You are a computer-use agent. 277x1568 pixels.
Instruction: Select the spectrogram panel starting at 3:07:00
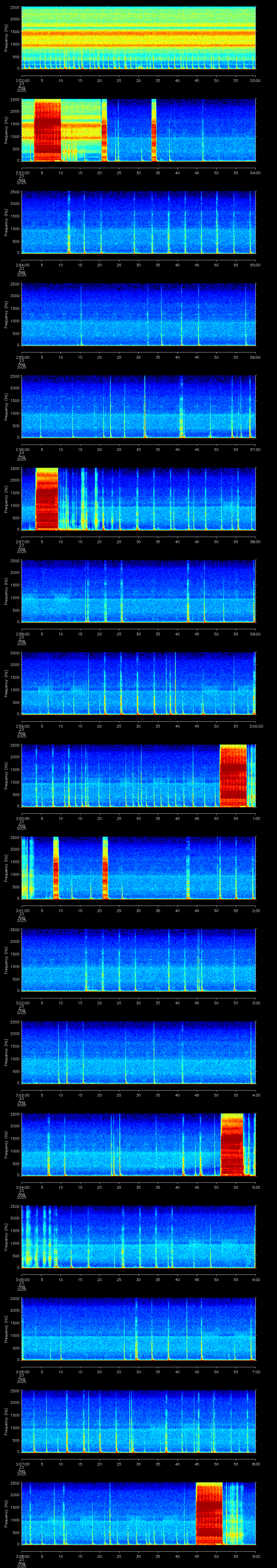click(139, 1421)
